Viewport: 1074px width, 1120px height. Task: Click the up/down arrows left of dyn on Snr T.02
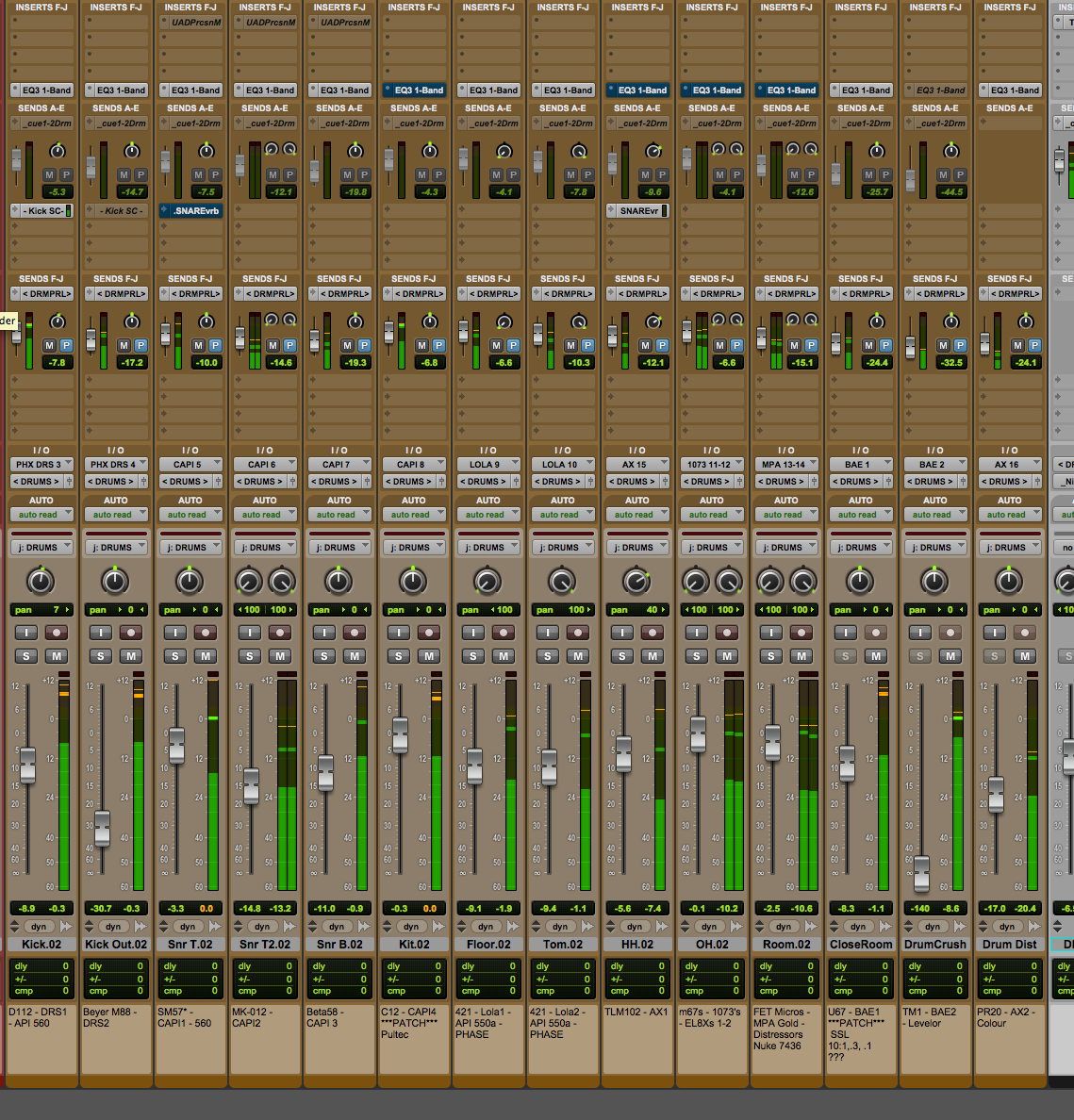pyautogui.click(x=164, y=927)
